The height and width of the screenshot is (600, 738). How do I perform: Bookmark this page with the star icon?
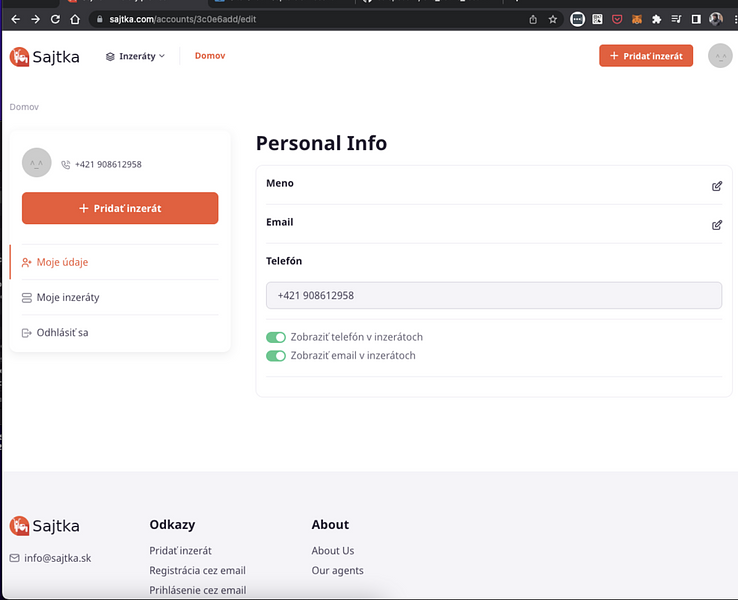pyautogui.click(x=553, y=19)
